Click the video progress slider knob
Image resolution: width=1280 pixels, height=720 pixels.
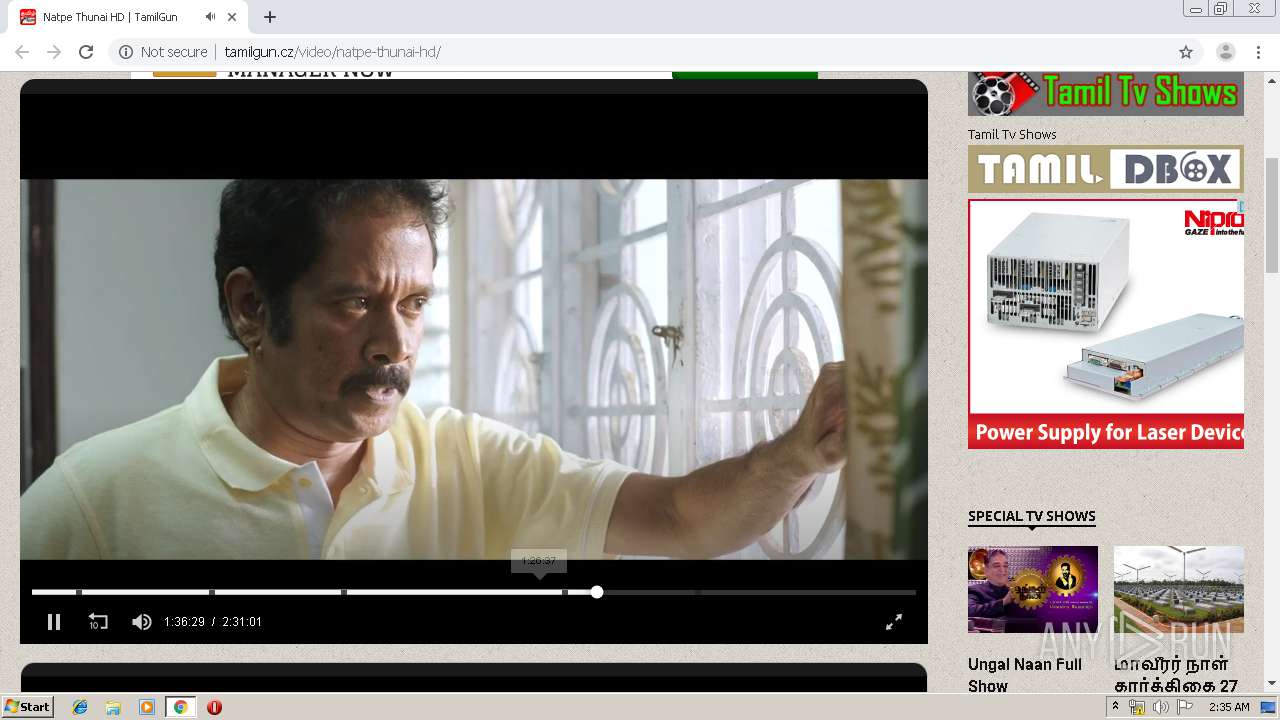597,592
